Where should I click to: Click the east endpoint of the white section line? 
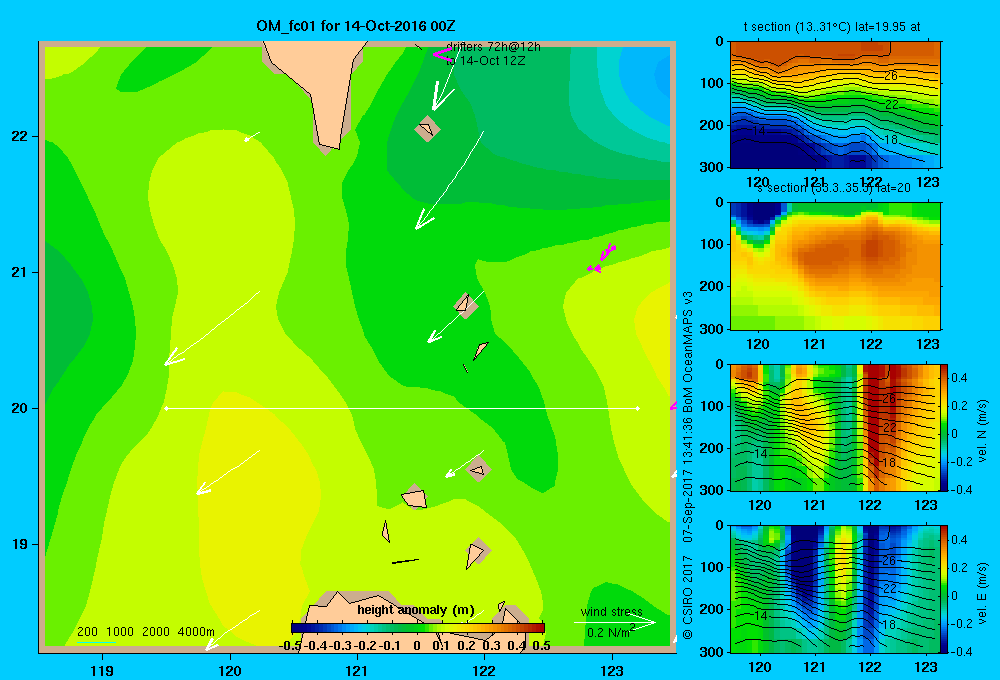pos(638,408)
